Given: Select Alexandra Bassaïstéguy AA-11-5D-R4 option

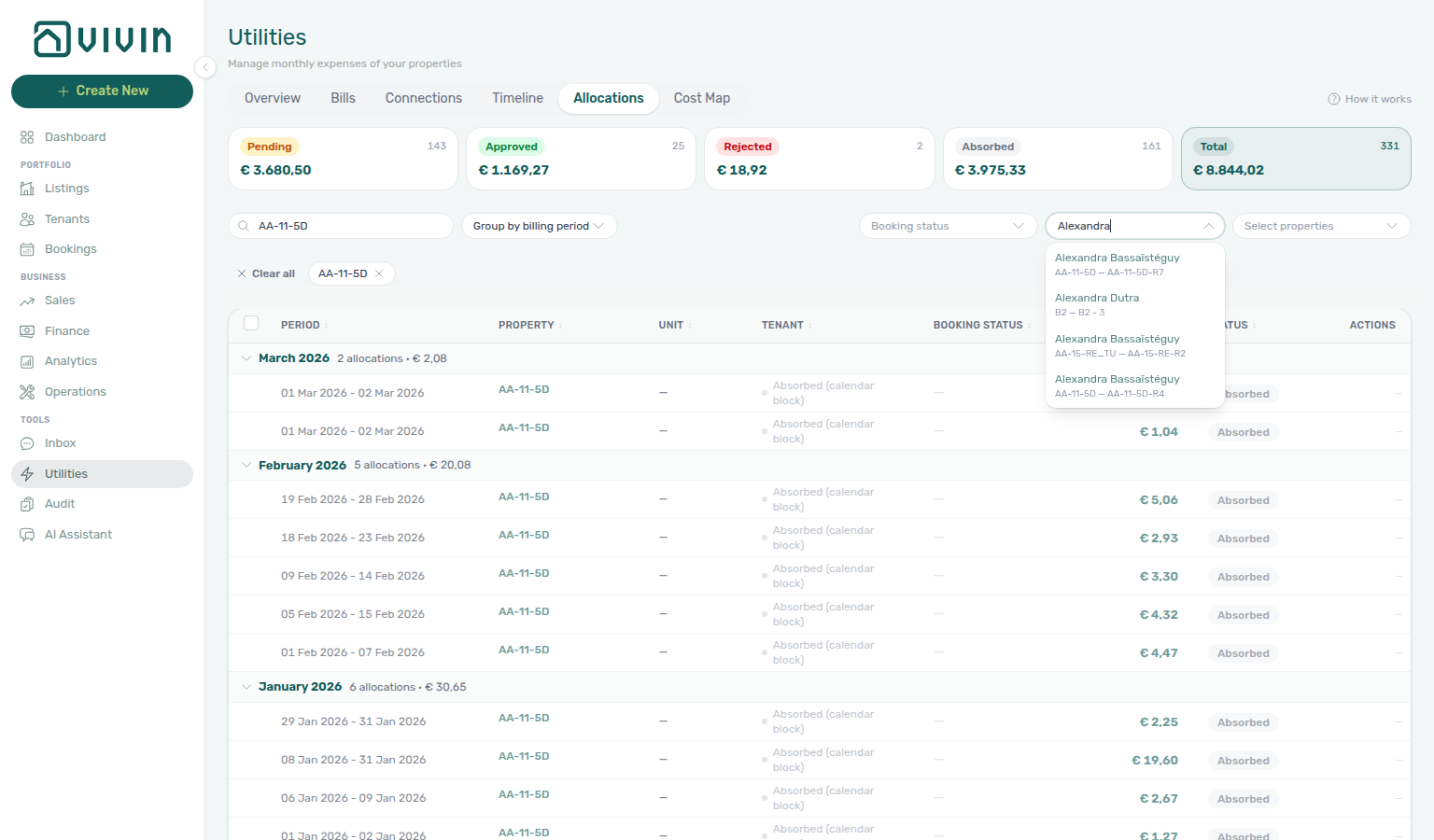Looking at the screenshot, I should 1135,385.
